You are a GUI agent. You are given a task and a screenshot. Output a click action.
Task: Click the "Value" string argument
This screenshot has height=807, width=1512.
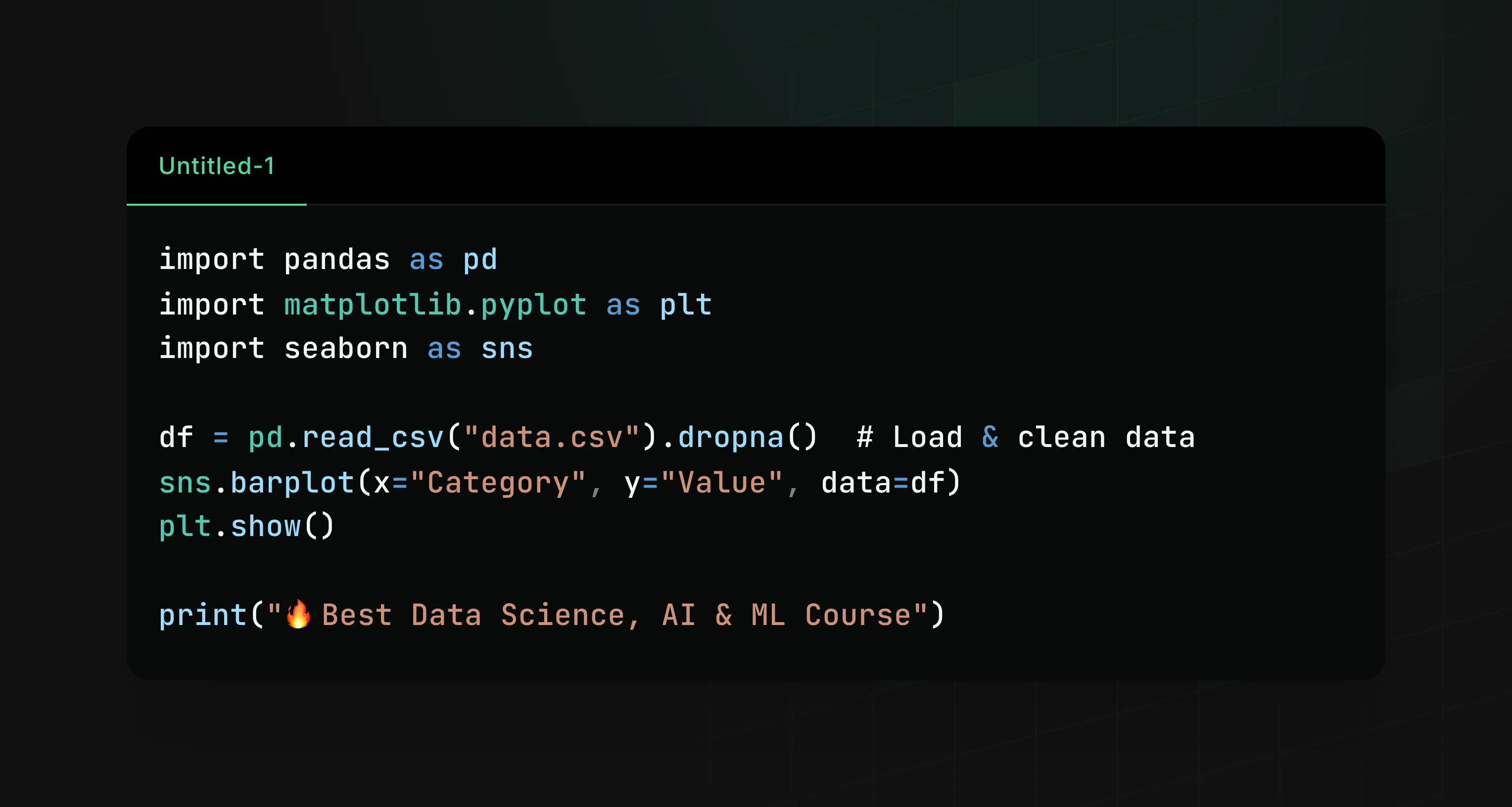722,483
